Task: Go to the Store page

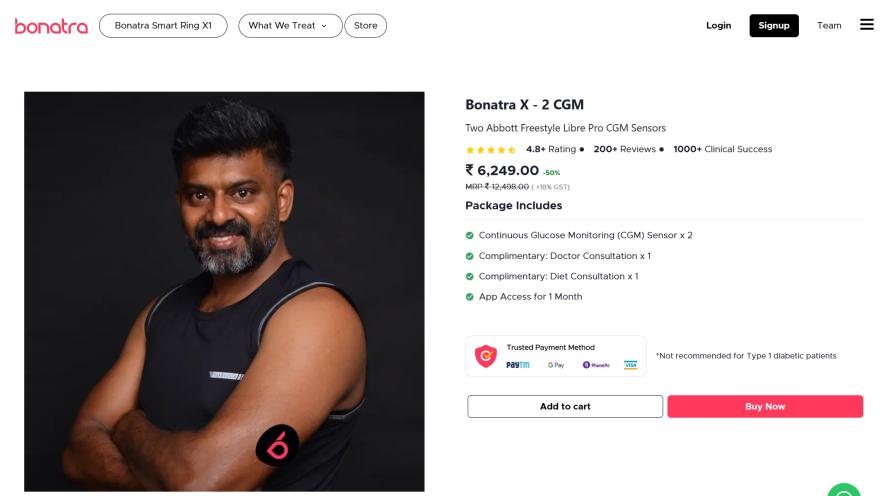Action: click(x=365, y=26)
